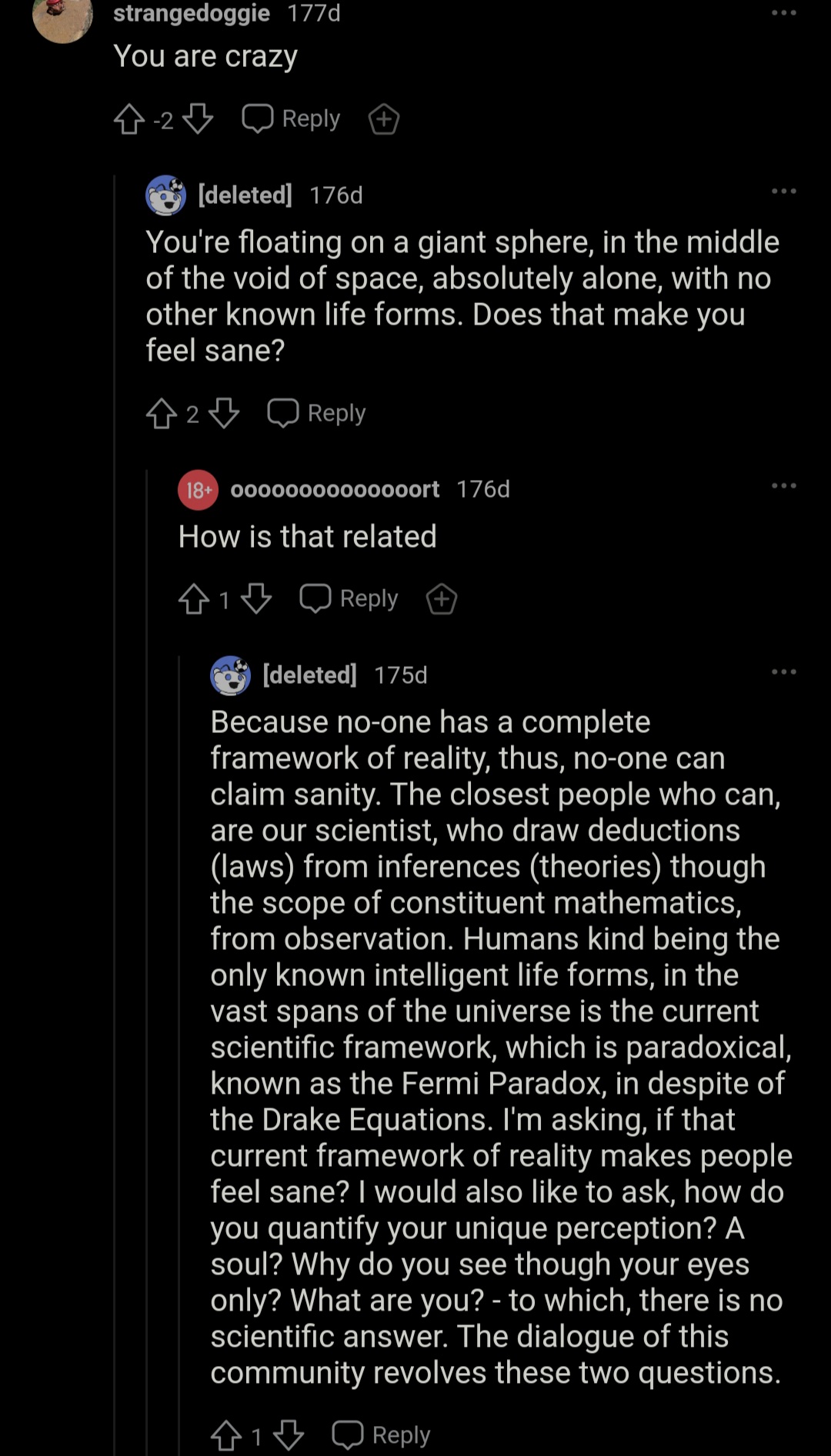Downvote the "How is that related" comment
Image resolution: width=831 pixels, height=1456 pixels.
256,599
